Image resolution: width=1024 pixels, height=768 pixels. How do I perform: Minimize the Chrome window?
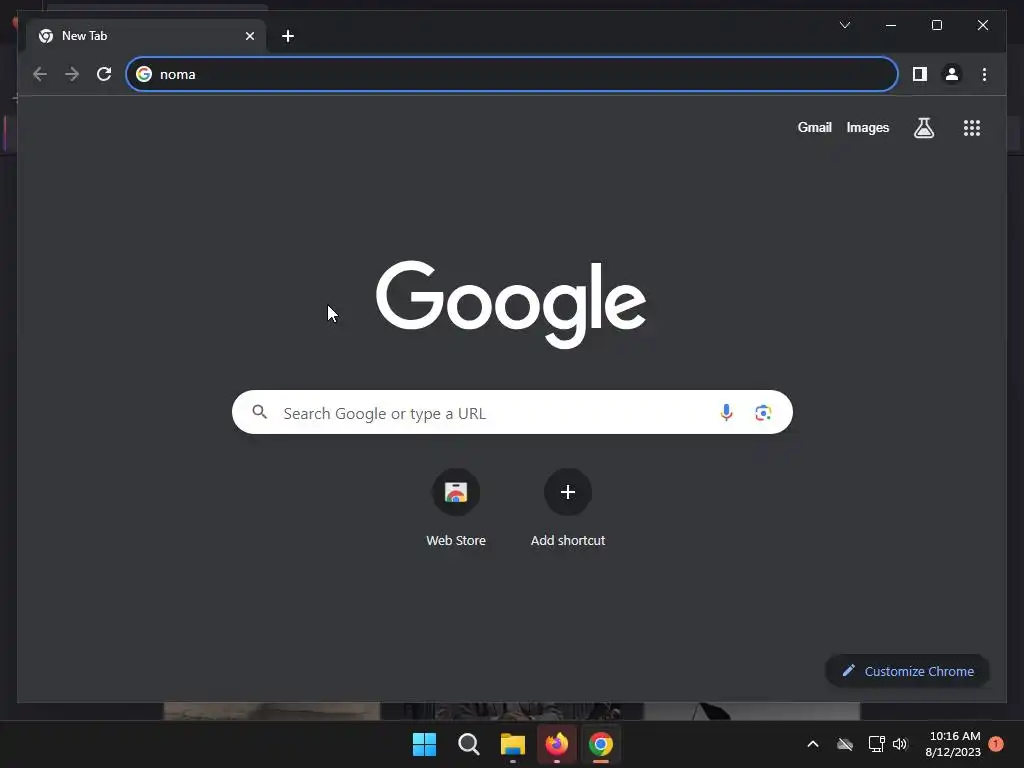[891, 25]
